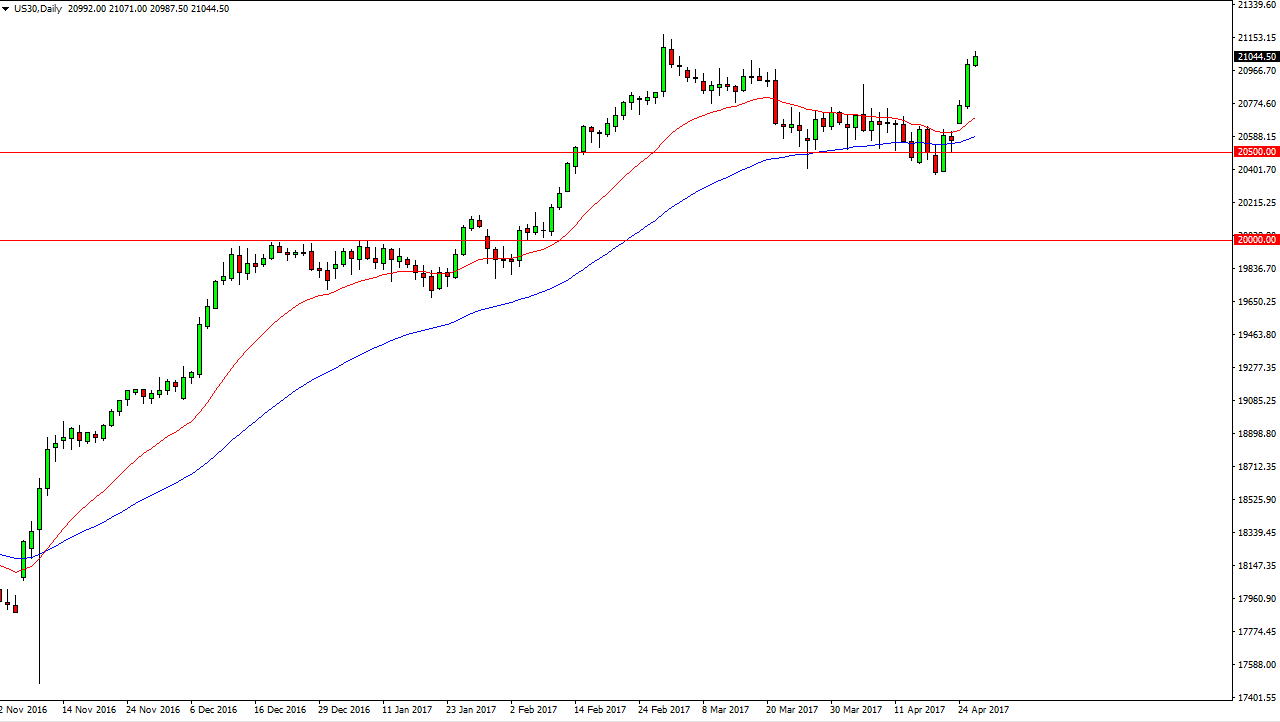Click the red 20000.00 price label
This screenshot has height=722, width=1280.
(1256, 240)
